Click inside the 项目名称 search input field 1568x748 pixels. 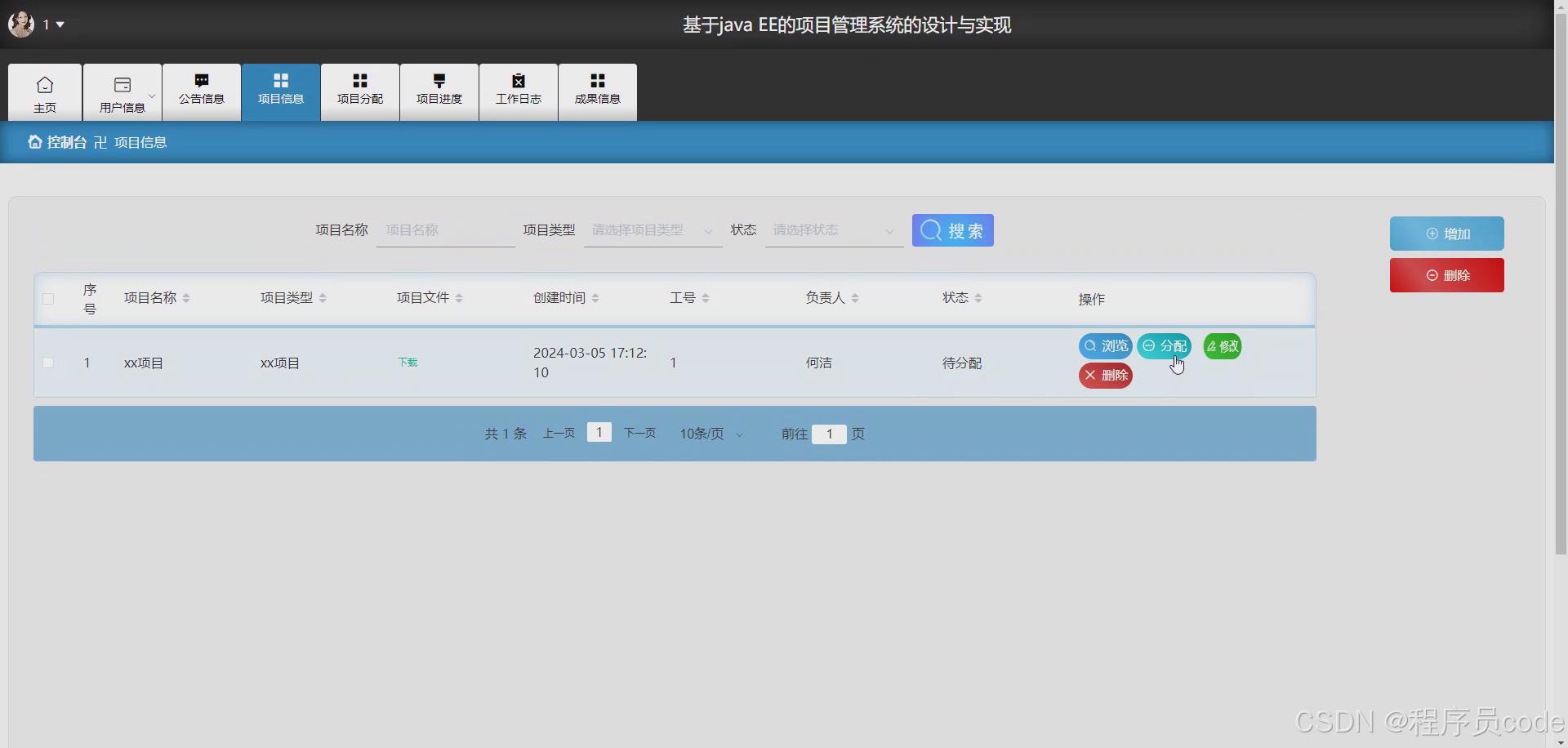coord(445,229)
